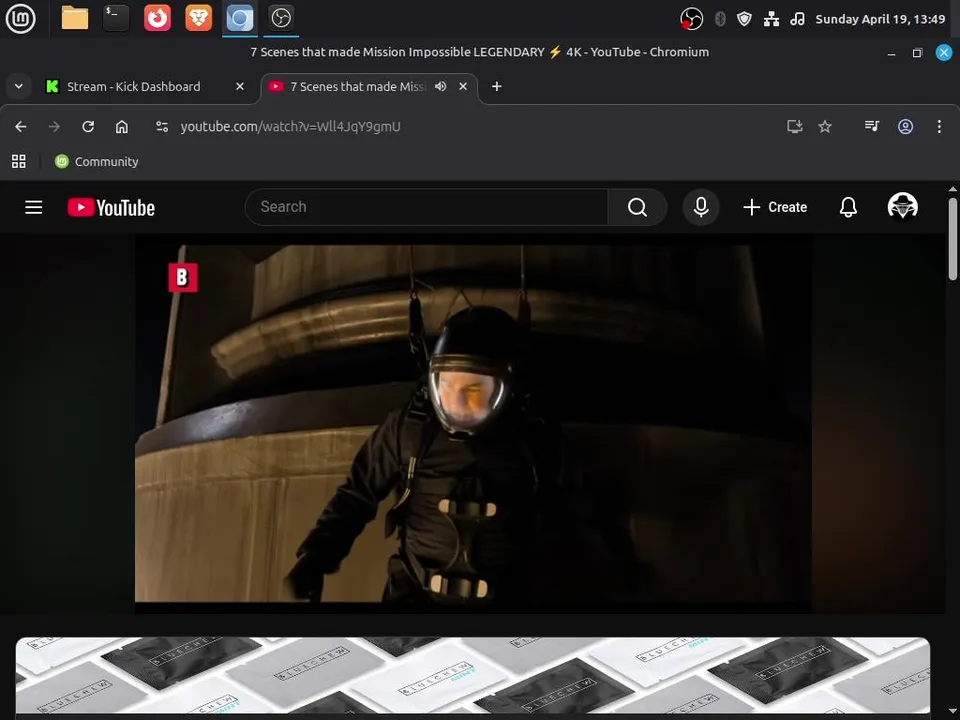
Task: Open the Linux Mint start menu
Action: [20, 18]
